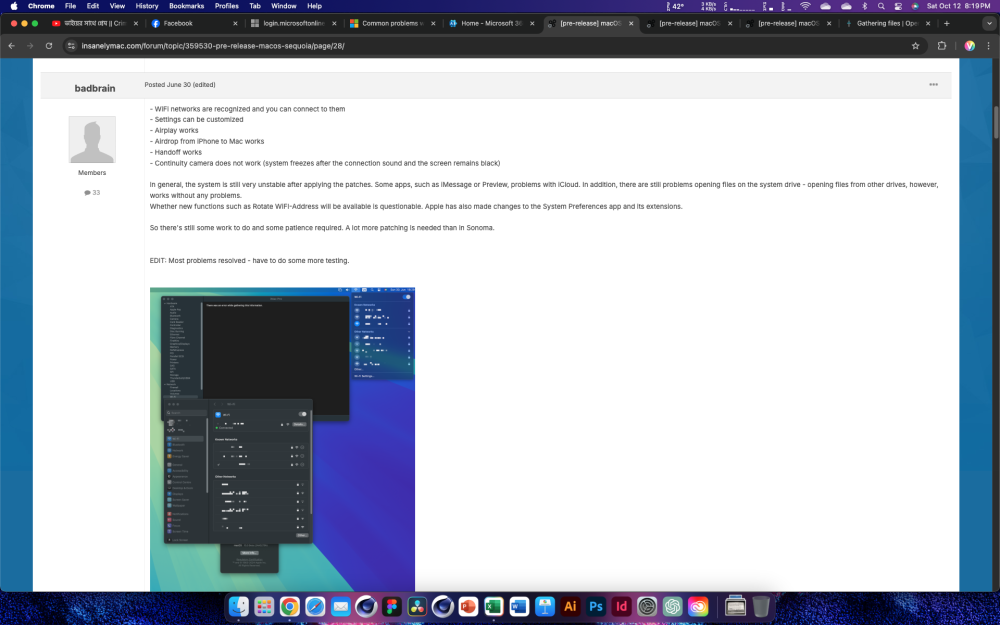Click 'Continuity camera does not work' line
Viewport: 1000px width, 625px height.
pos(325,163)
